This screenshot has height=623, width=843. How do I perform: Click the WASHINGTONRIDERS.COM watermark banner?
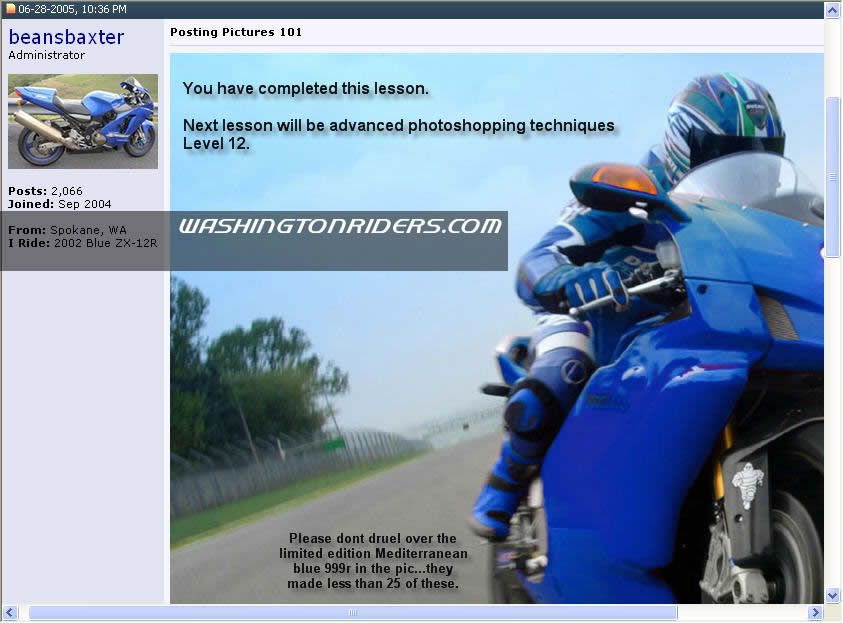(339, 227)
